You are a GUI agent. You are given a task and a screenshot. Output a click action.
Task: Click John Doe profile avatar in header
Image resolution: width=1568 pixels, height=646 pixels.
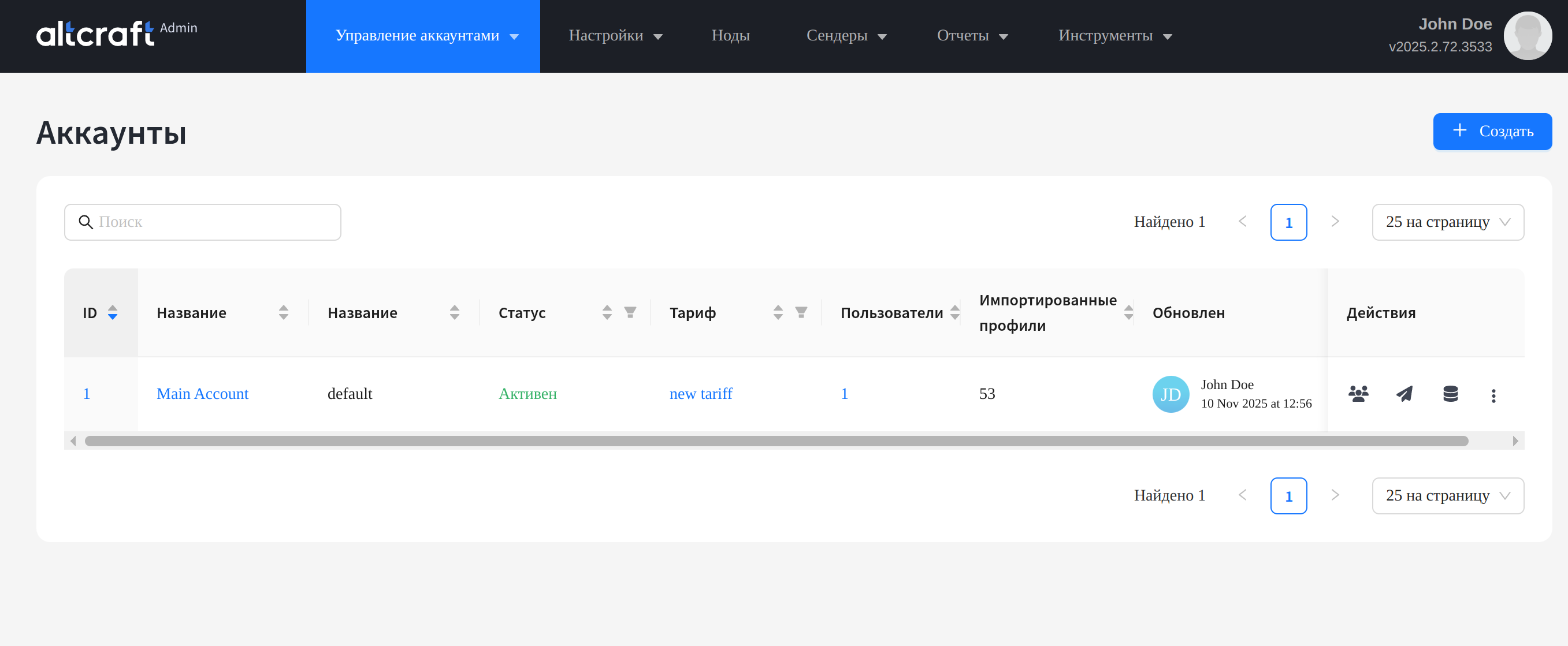point(1526,36)
